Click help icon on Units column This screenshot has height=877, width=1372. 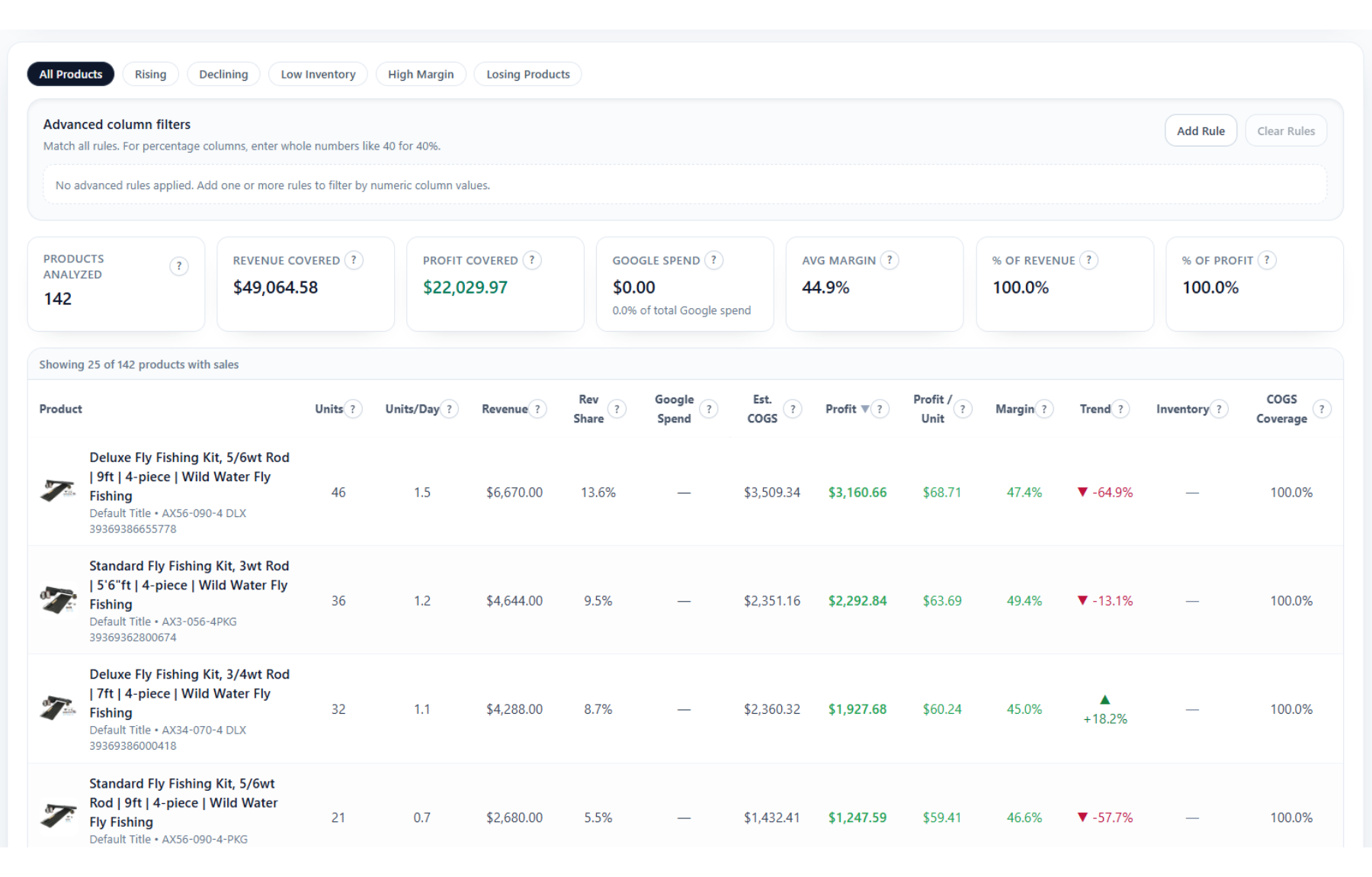[353, 409]
